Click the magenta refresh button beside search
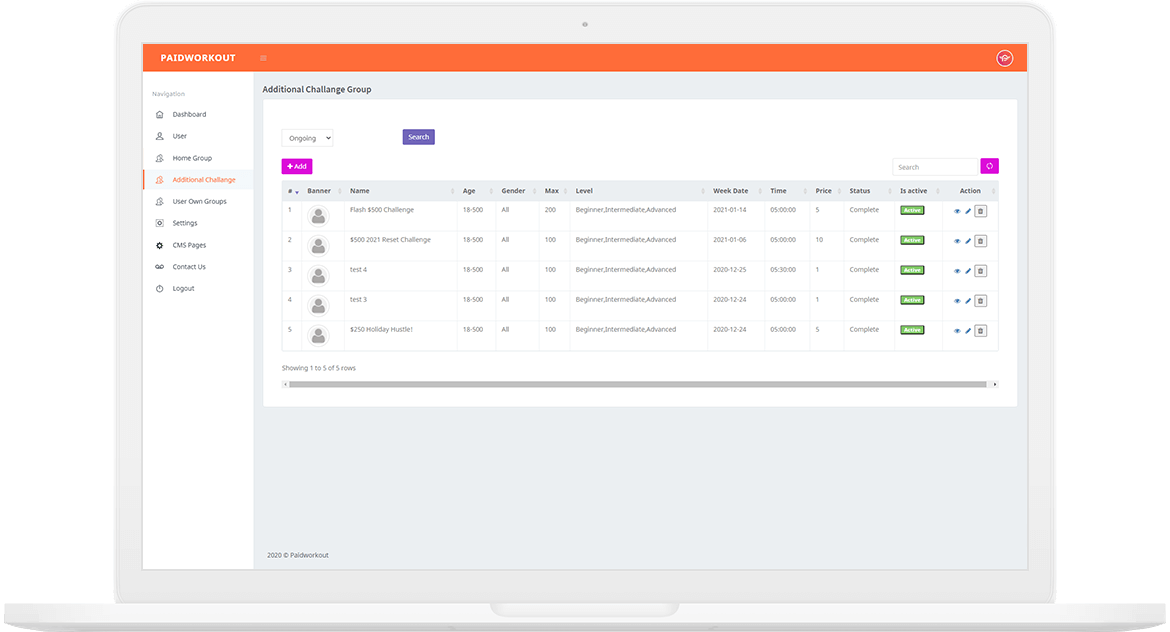The height and width of the screenshot is (632, 1170). click(x=989, y=166)
